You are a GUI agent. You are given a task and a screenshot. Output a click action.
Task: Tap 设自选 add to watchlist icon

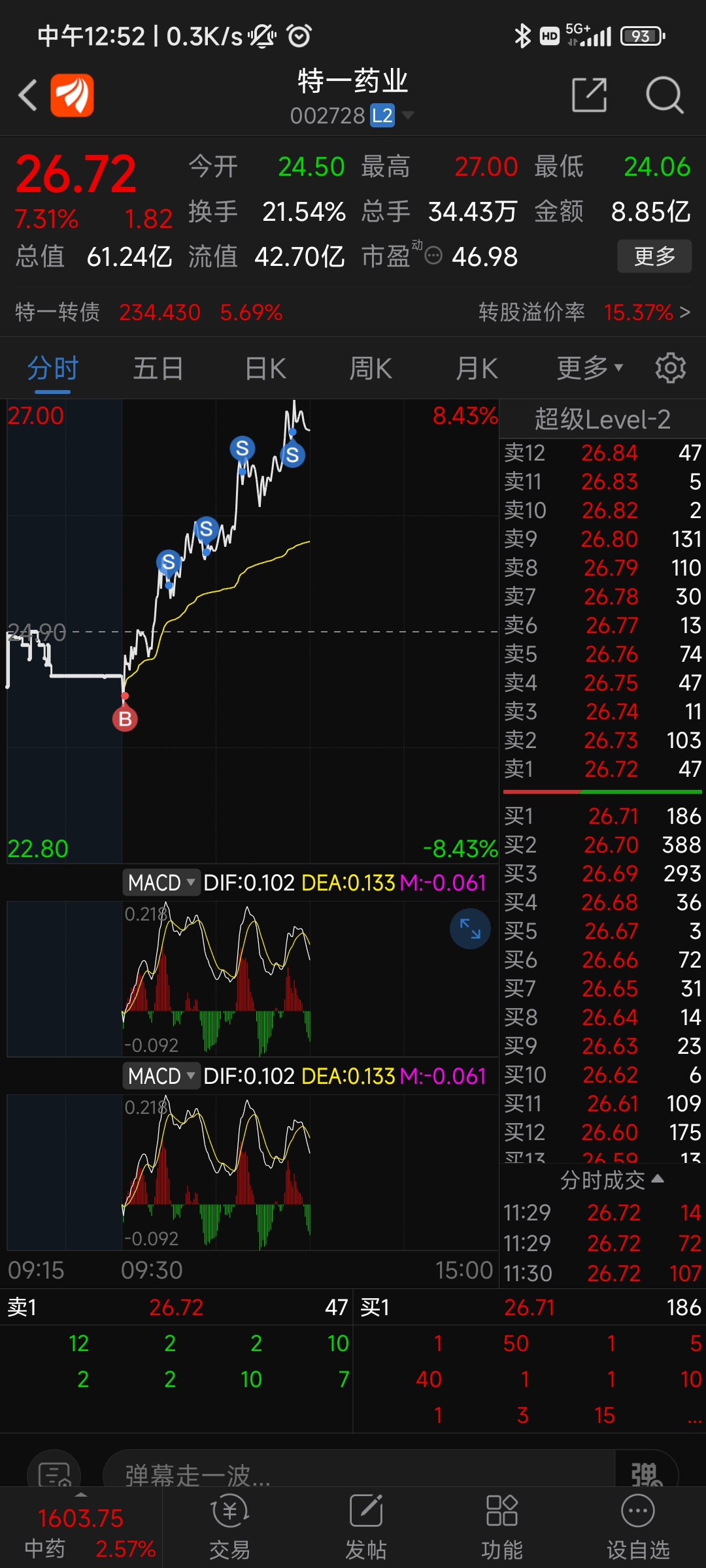click(x=637, y=1527)
